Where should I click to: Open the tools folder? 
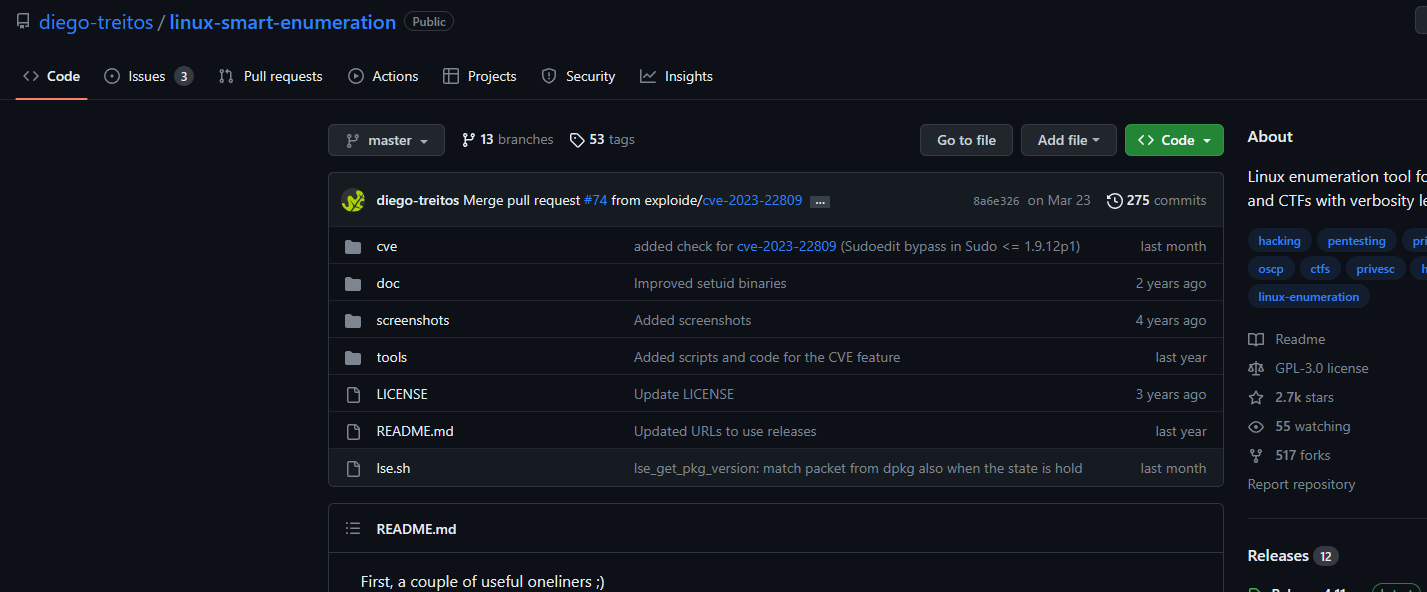click(392, 357)
